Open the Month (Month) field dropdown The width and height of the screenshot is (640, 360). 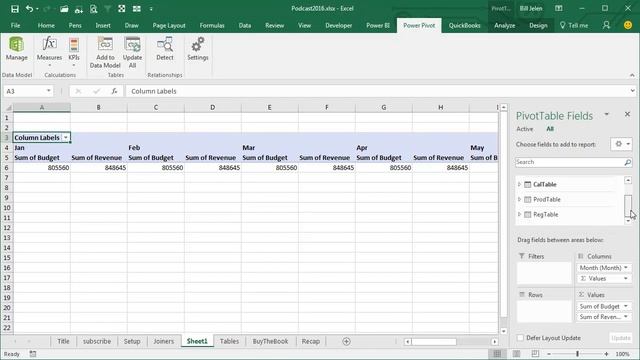click(626, 268)
